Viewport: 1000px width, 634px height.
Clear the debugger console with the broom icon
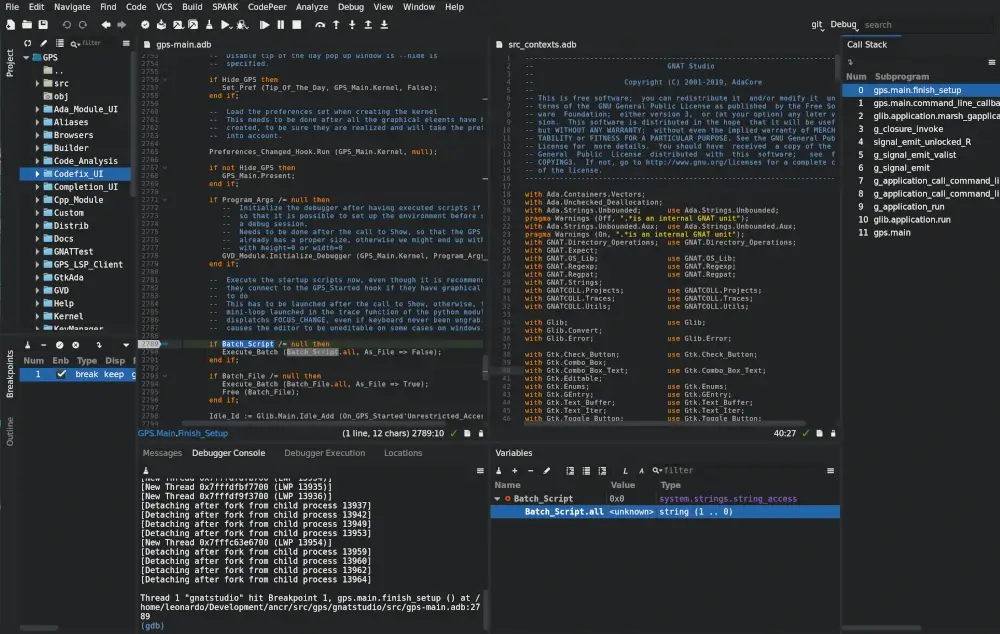click(x=146, y=471)
